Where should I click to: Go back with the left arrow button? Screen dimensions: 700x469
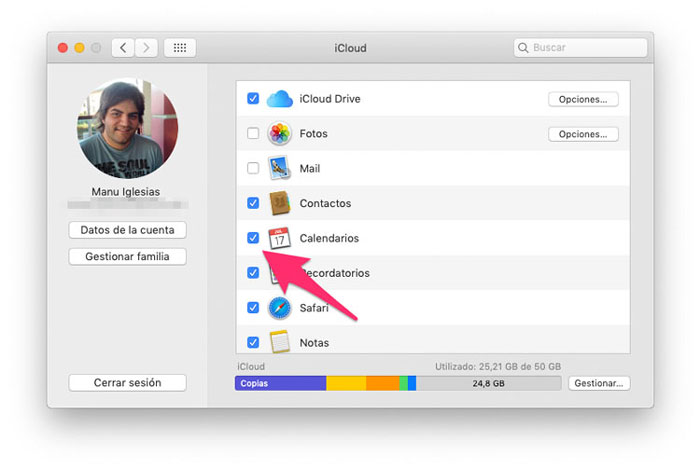click(x=123, y=48)
